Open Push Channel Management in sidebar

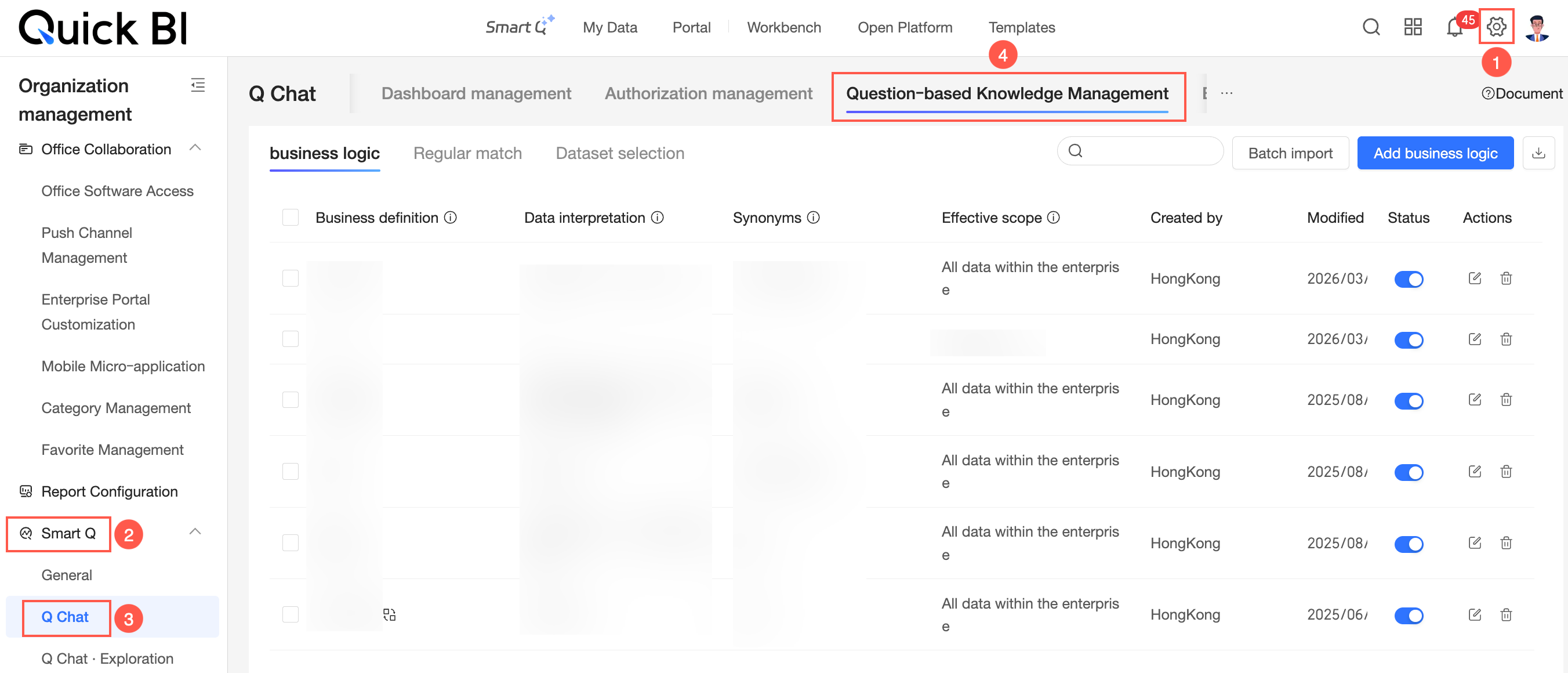(x=87, y=245)
